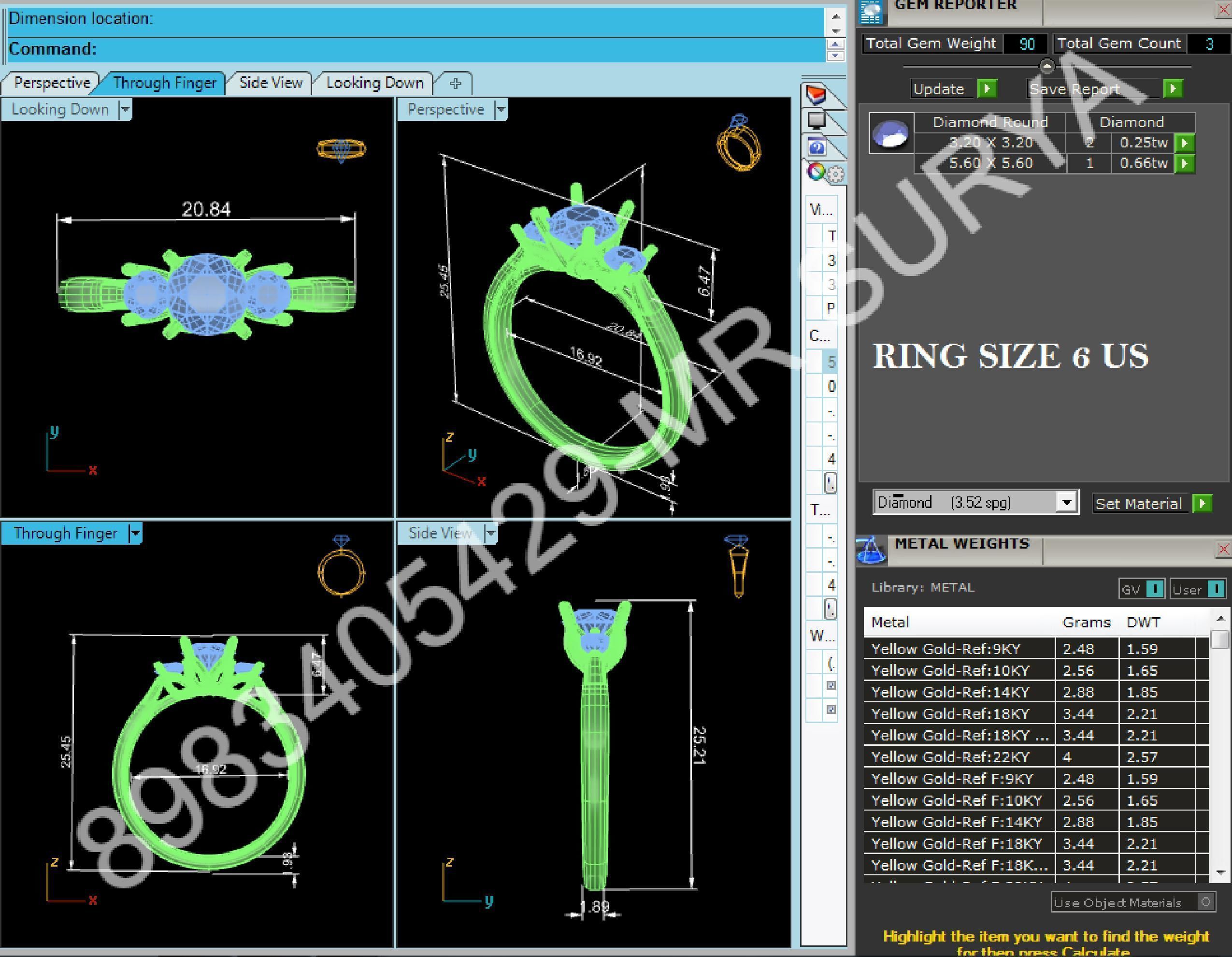Select Yellow Gold-Ref:14KY row
Viewport: 1232px width, 957px height.
(x=1036, y=692)
